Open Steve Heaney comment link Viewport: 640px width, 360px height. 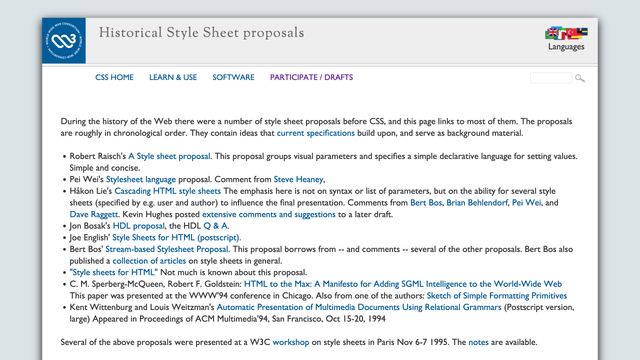point(298,180)
